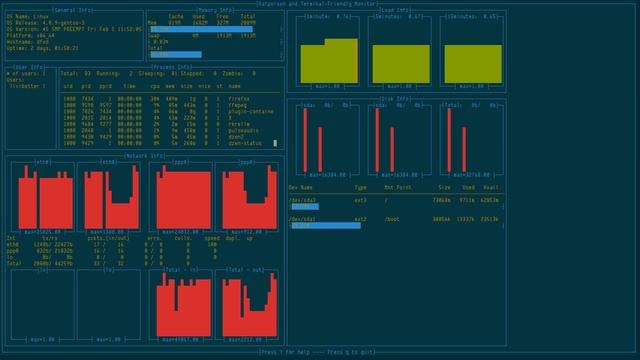
Task: Click the white cursor block in process list
Action: 275,143
